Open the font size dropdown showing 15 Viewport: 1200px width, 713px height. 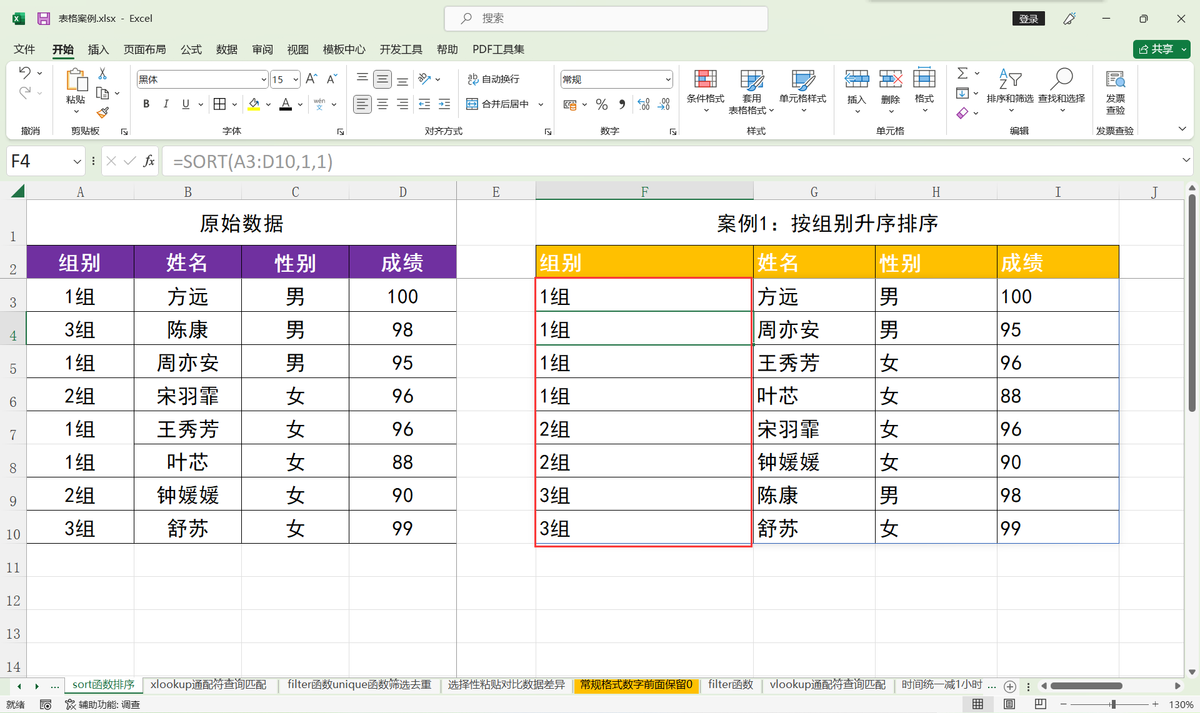(x=295, y=79)
